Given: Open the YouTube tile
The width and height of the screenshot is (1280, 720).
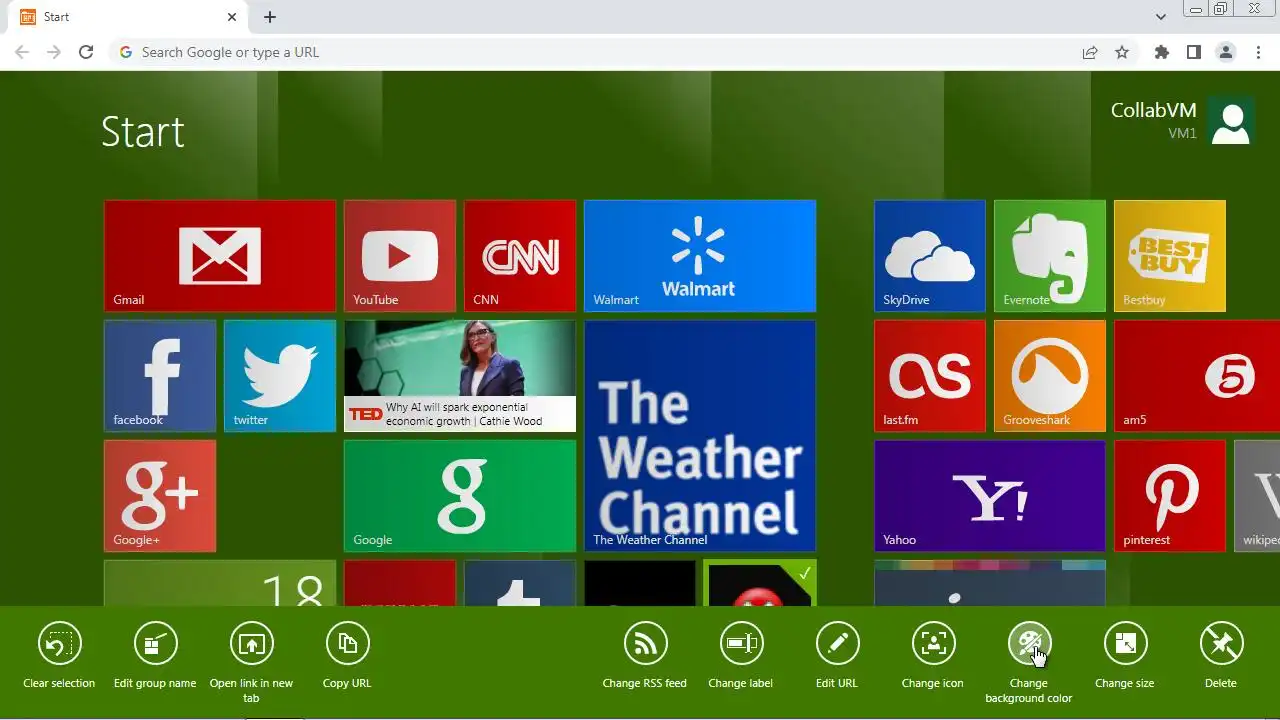Looking at the screenshot, I should pos(400,256).
